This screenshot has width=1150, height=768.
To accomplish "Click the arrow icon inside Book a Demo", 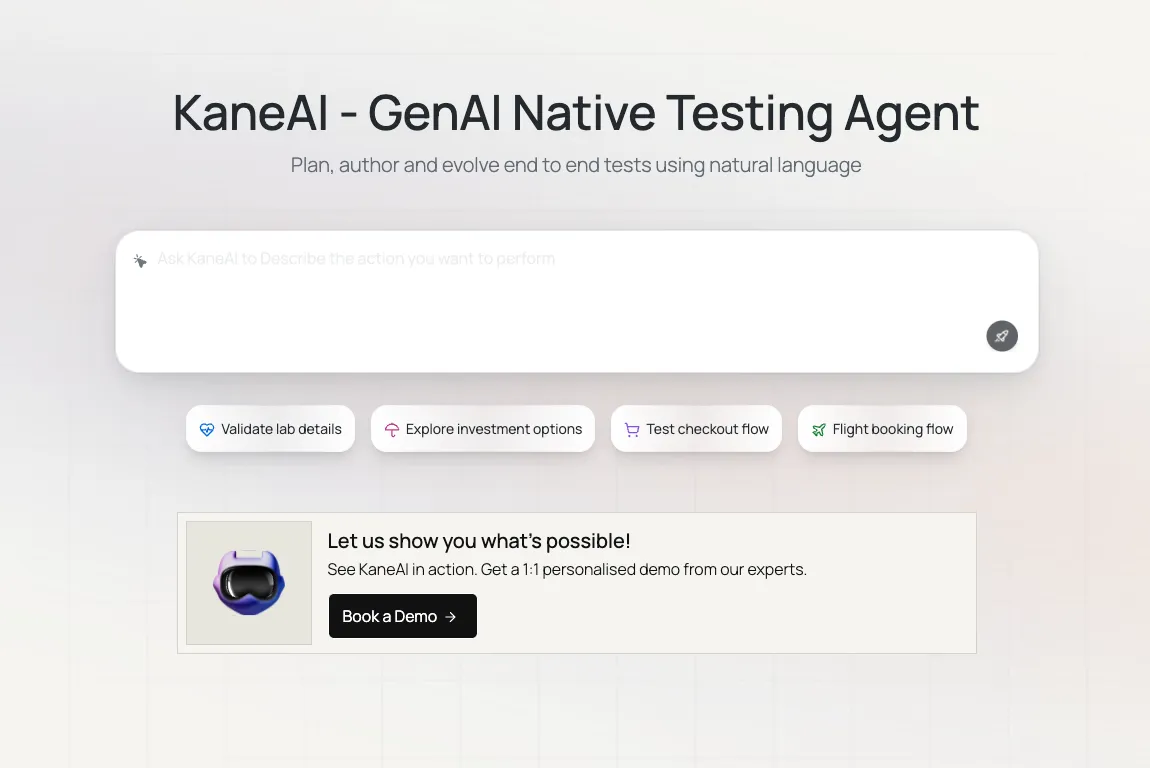I will pyautogui.click(x=450, y=617).
